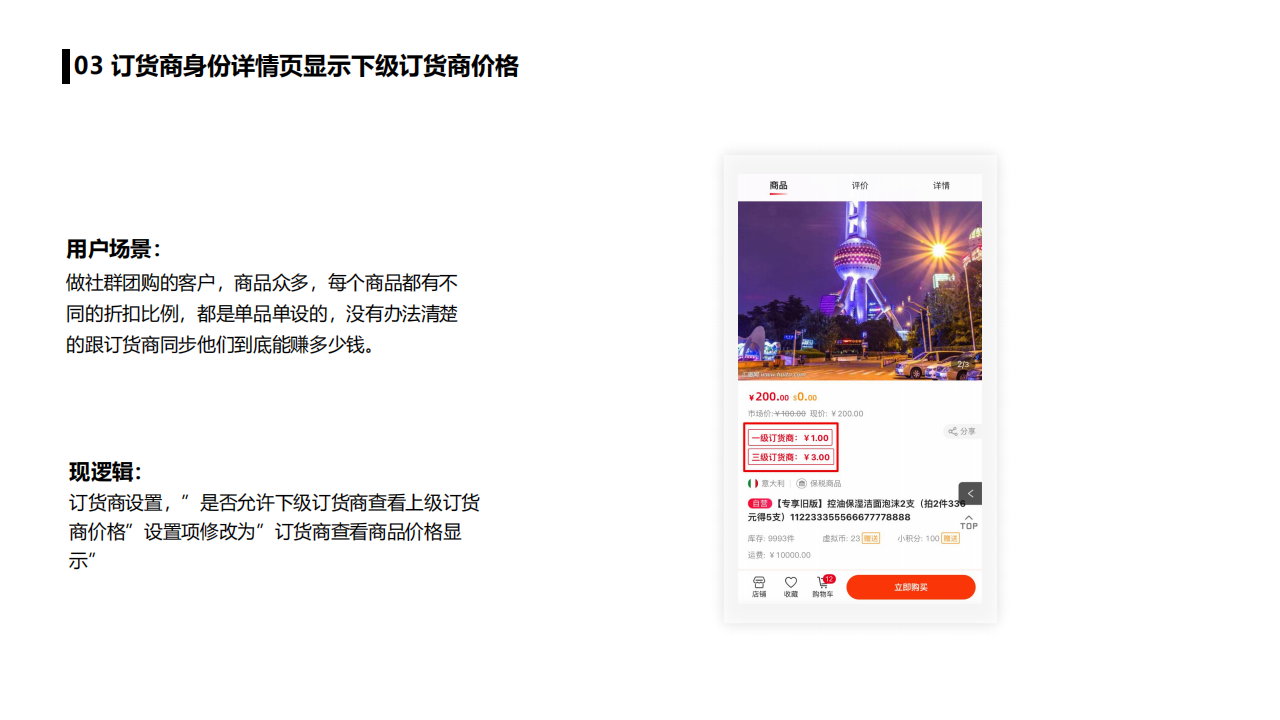This screenshot has height=720, width=1280.
Task: Click the slide heading 03 订货商身份详情页
Action: (x=296, y=66)
